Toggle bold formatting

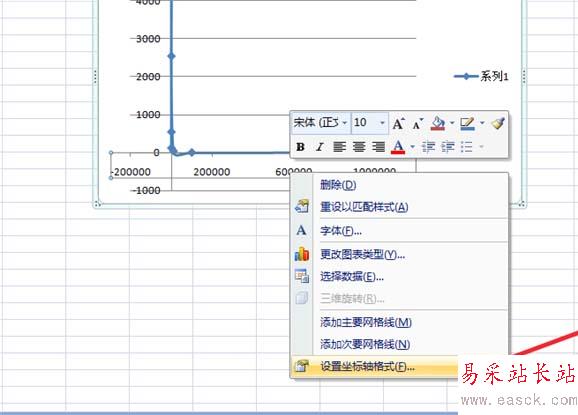[x=300, y=147]
